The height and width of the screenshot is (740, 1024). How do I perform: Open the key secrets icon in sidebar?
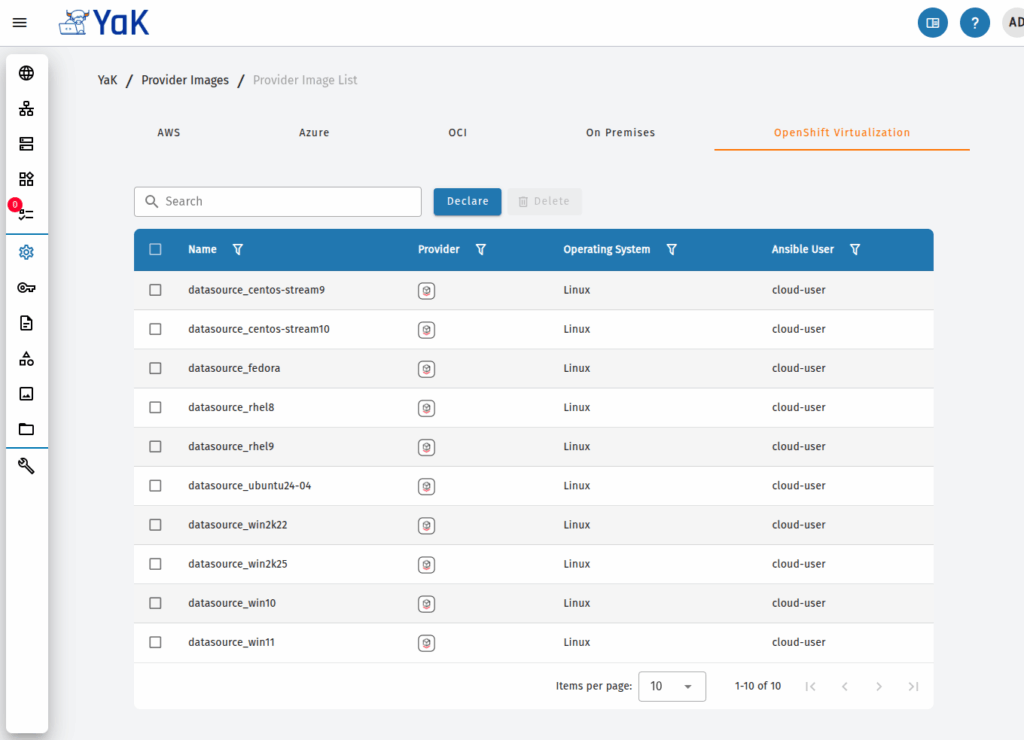tap(26, 287)
